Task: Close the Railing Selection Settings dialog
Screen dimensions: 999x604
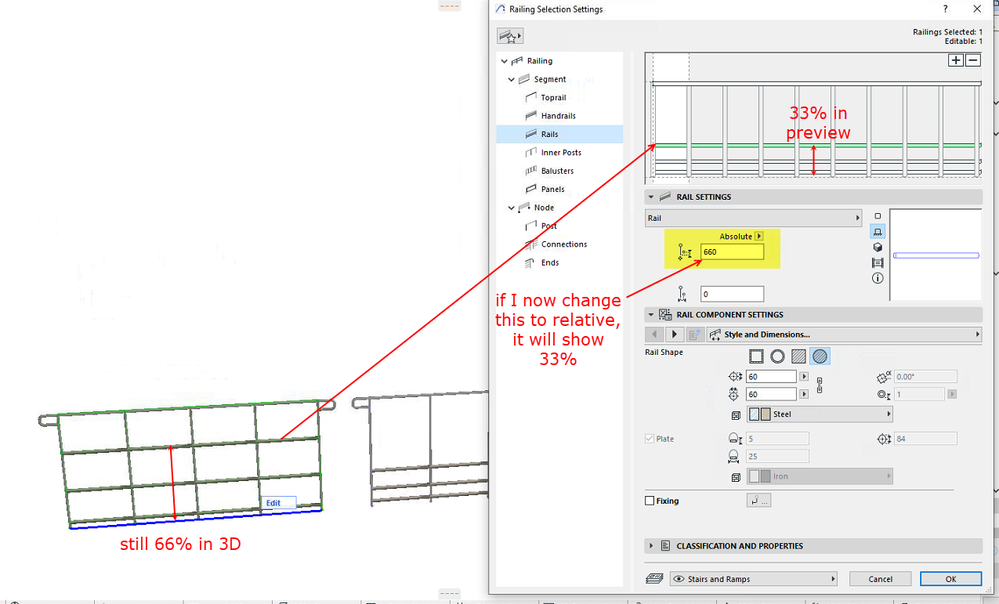Action: pyautogui.click(x=977, y=9)
